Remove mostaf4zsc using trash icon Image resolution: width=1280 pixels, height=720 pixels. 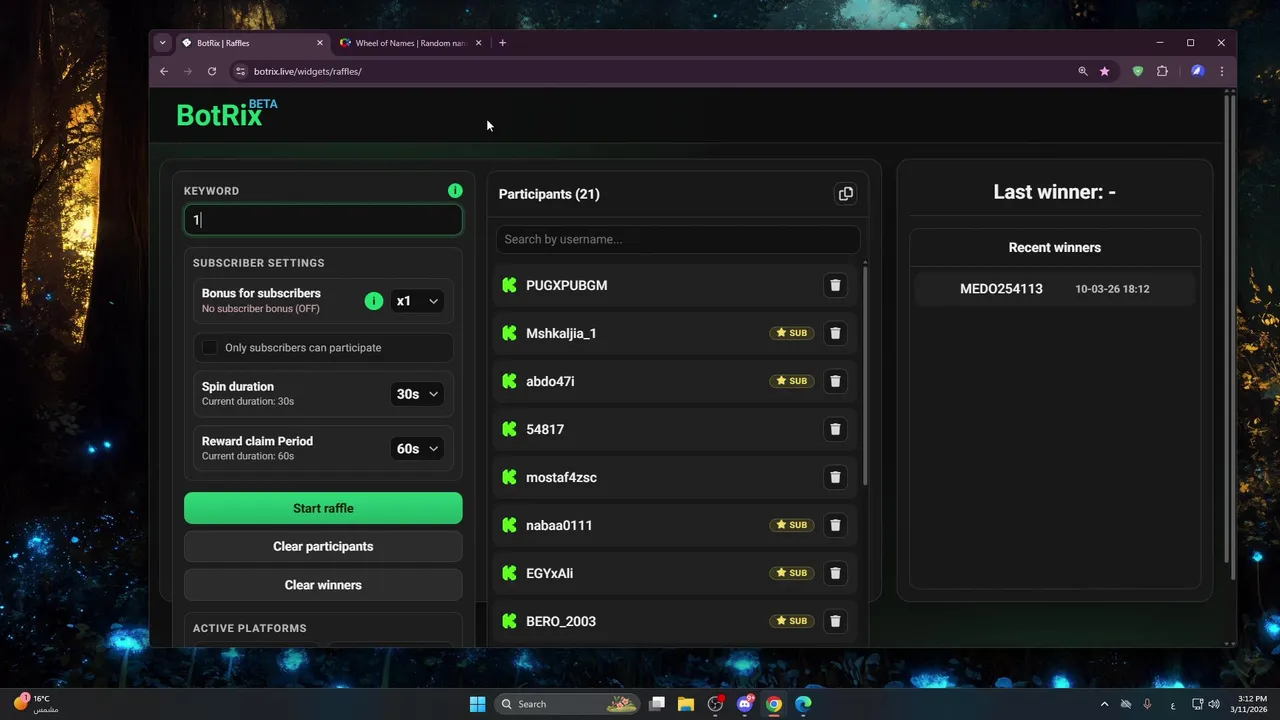click(x=835, y=477)
